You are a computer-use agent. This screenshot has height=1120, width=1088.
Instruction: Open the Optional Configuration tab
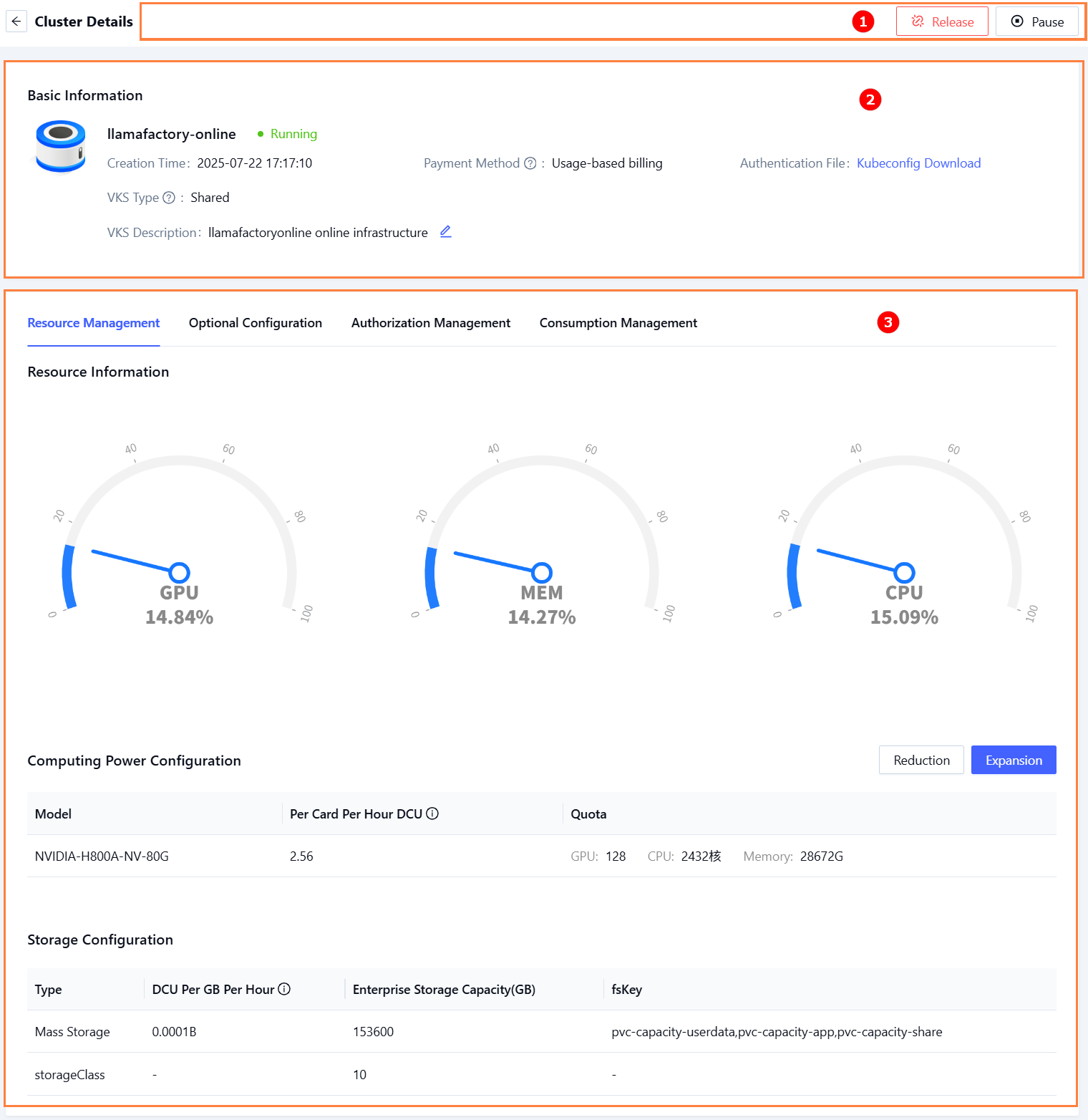tap(256, 323)
